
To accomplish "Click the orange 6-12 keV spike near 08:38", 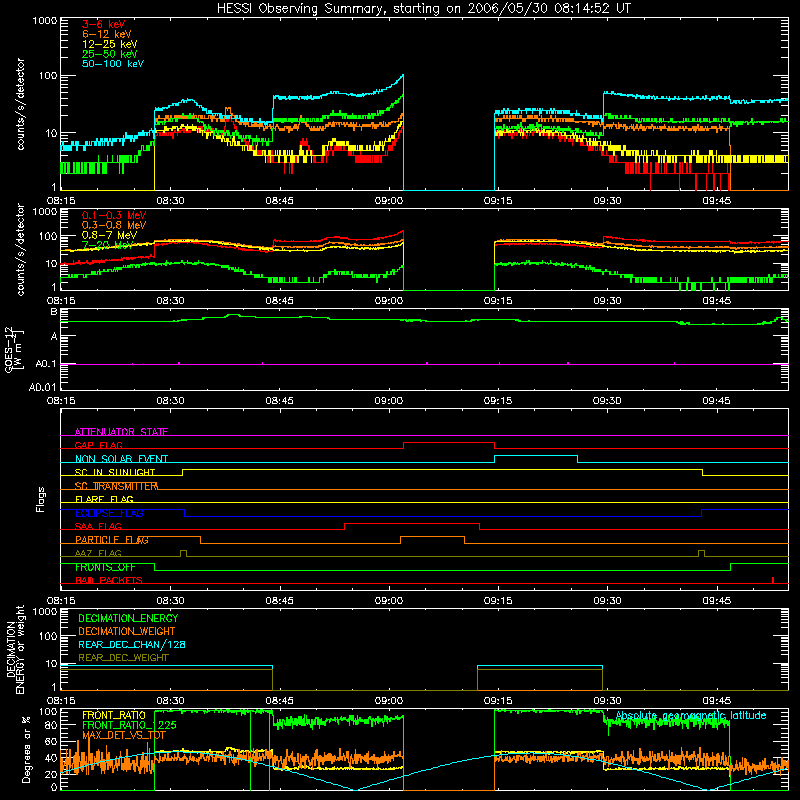I will (x=228, y=111).
